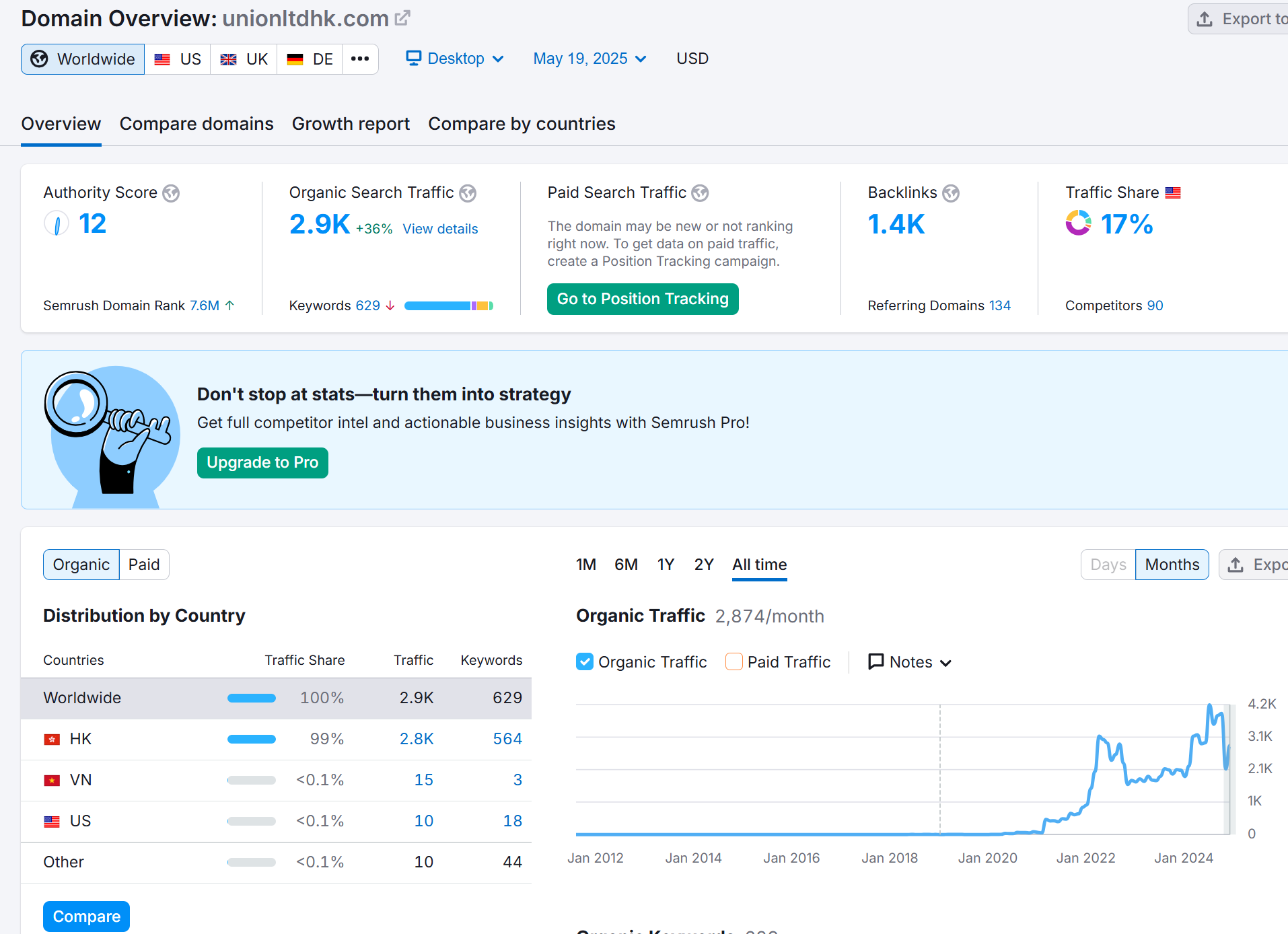Click the down arrow beside Keywords 629
This screenshot has width=1288, height=934.
(390, 306)
